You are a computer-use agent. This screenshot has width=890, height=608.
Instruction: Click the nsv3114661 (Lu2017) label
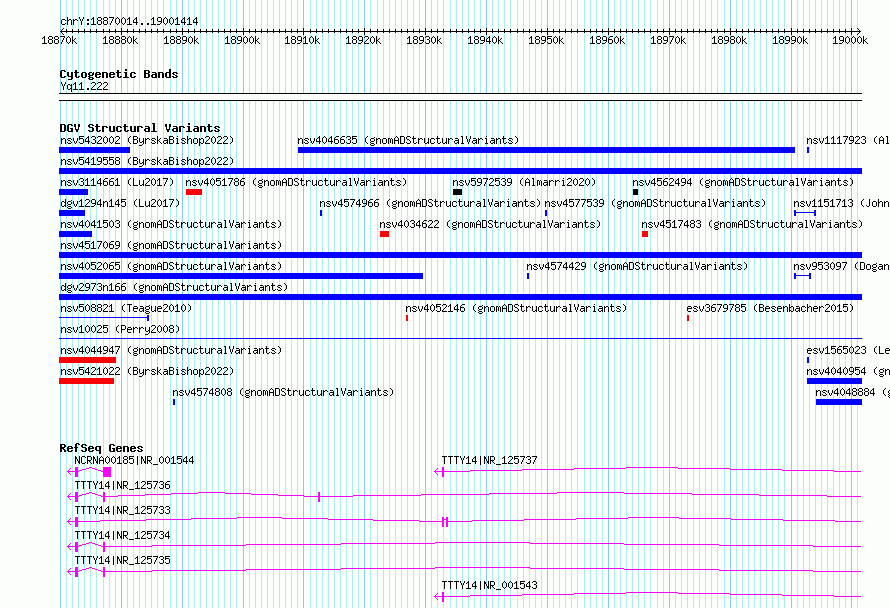click(x=117, y=182)
